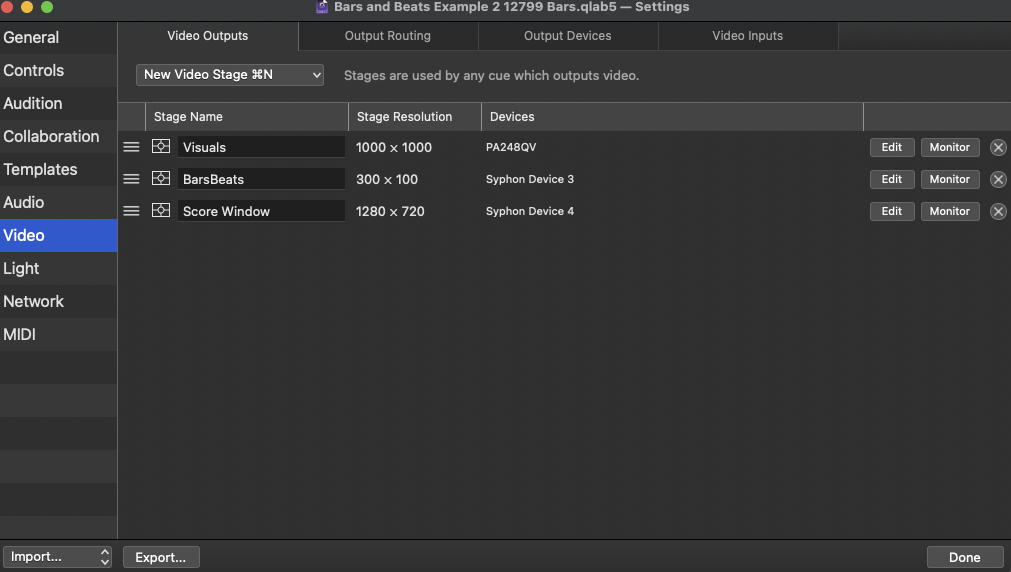
Task: Click the Score Window row drag handle
Action: point(131,211)
